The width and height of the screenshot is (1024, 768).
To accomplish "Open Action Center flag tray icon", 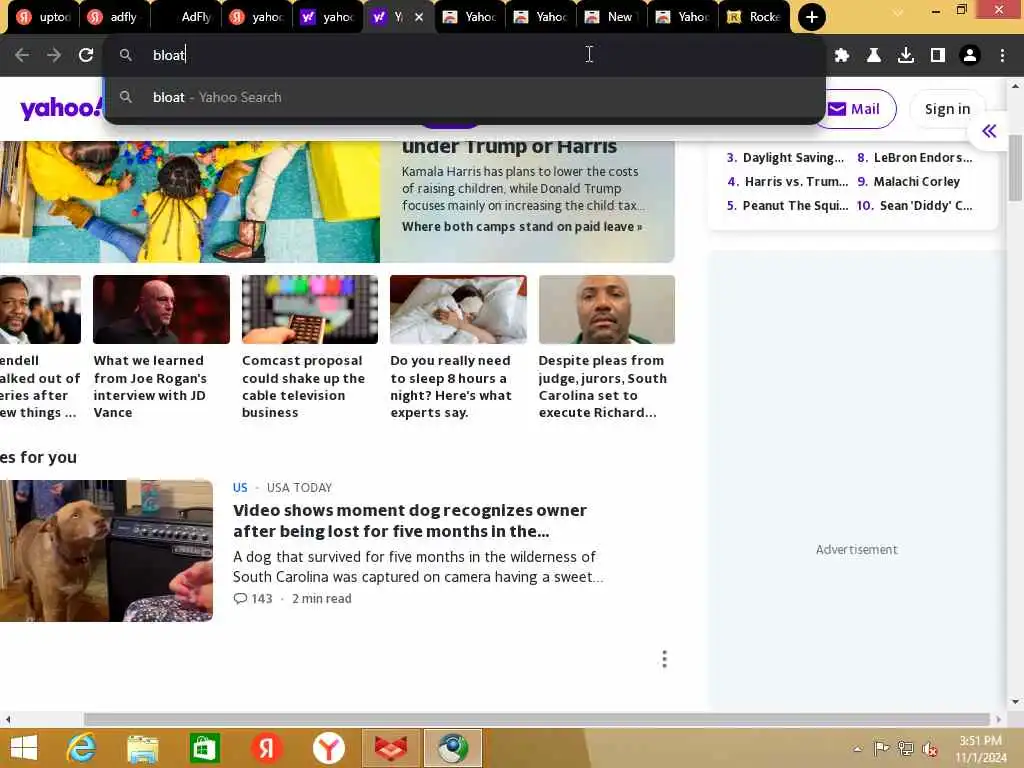I will pos(881,748).
